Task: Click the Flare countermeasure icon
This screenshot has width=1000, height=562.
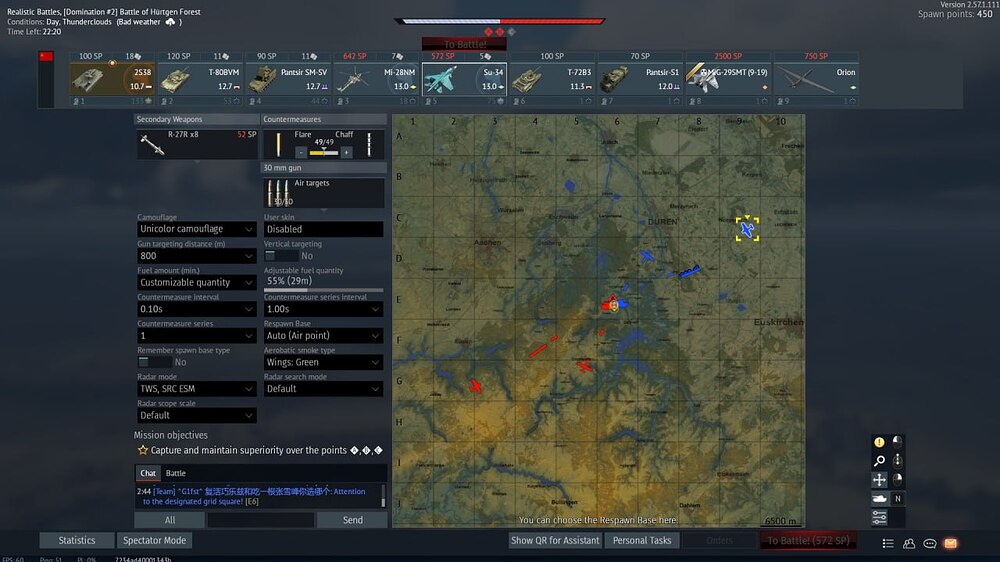Action: (279, 145)
